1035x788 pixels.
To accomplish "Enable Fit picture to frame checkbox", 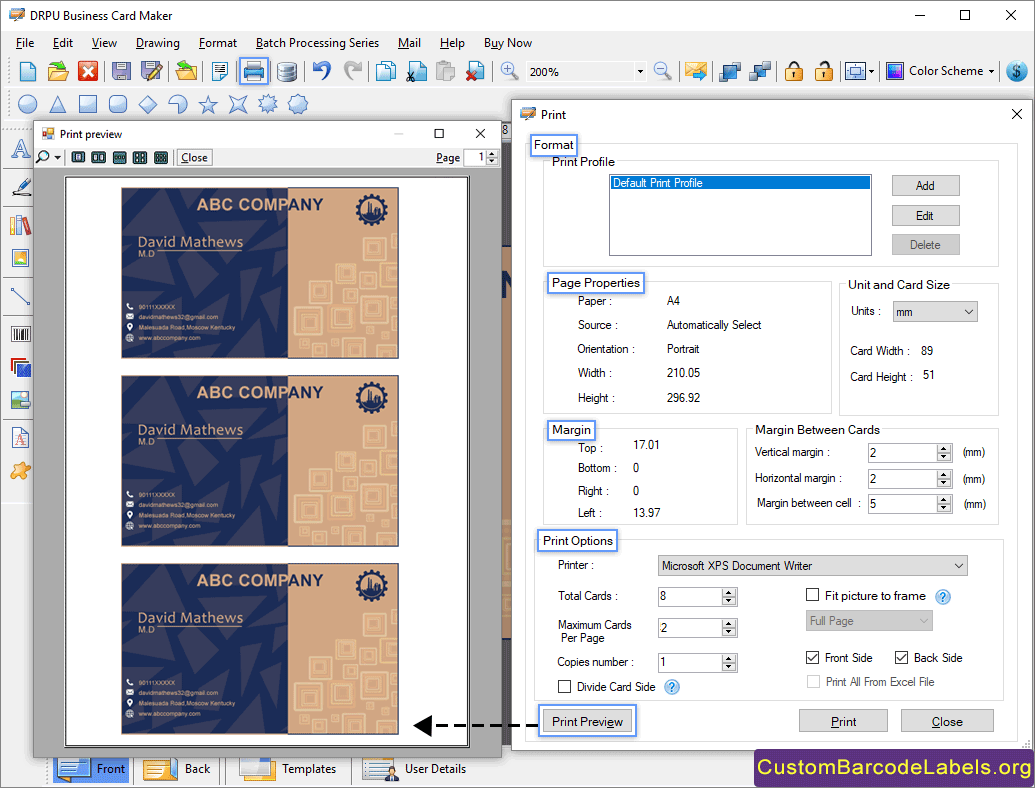I will 813,595.
